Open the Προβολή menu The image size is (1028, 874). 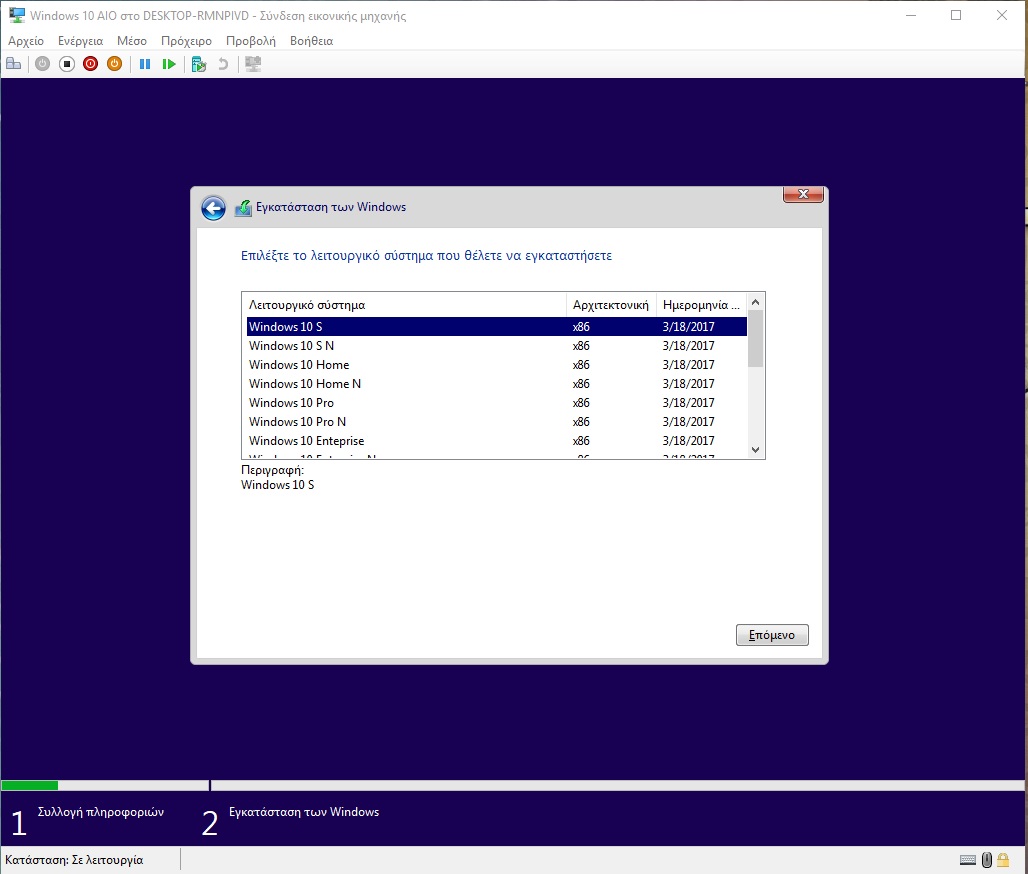click(250, 41)
